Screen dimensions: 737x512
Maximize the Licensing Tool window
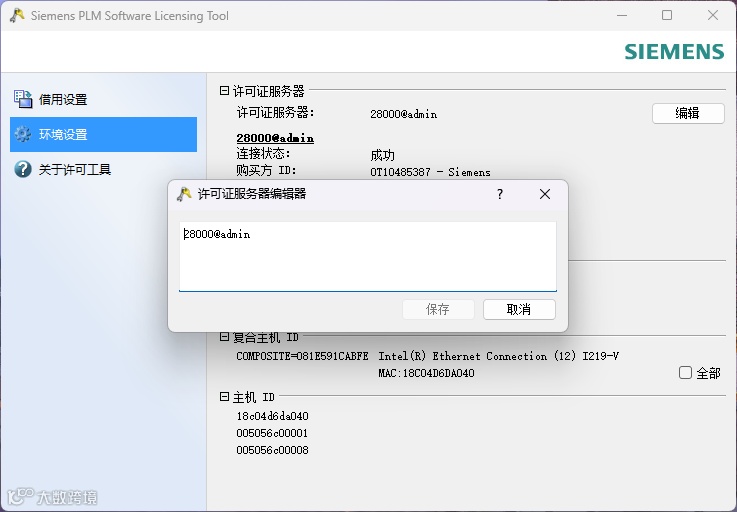[666, 16]
